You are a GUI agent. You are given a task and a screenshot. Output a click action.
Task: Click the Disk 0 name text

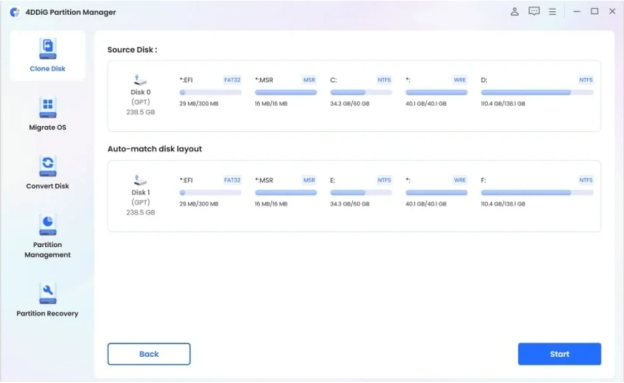pos(140,92)
